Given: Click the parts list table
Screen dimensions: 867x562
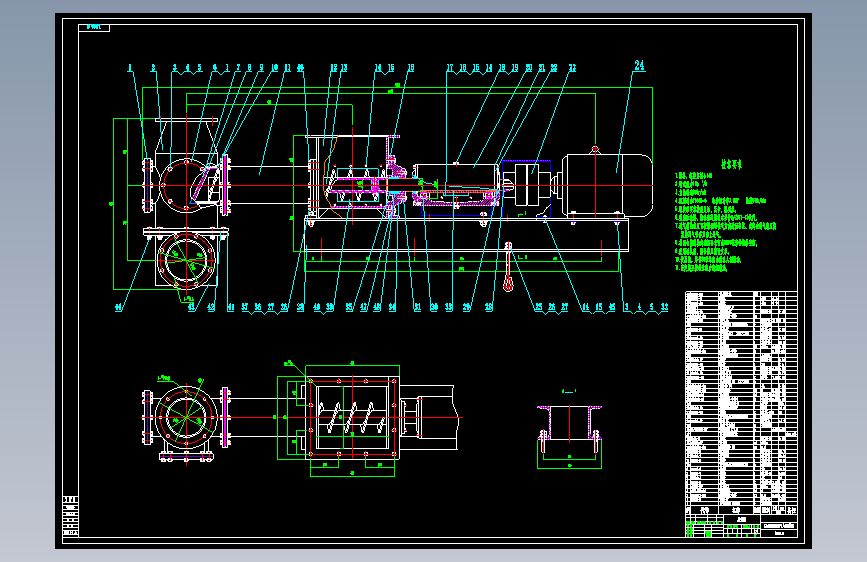Looking at the screenshot, I should click(741, 403).
